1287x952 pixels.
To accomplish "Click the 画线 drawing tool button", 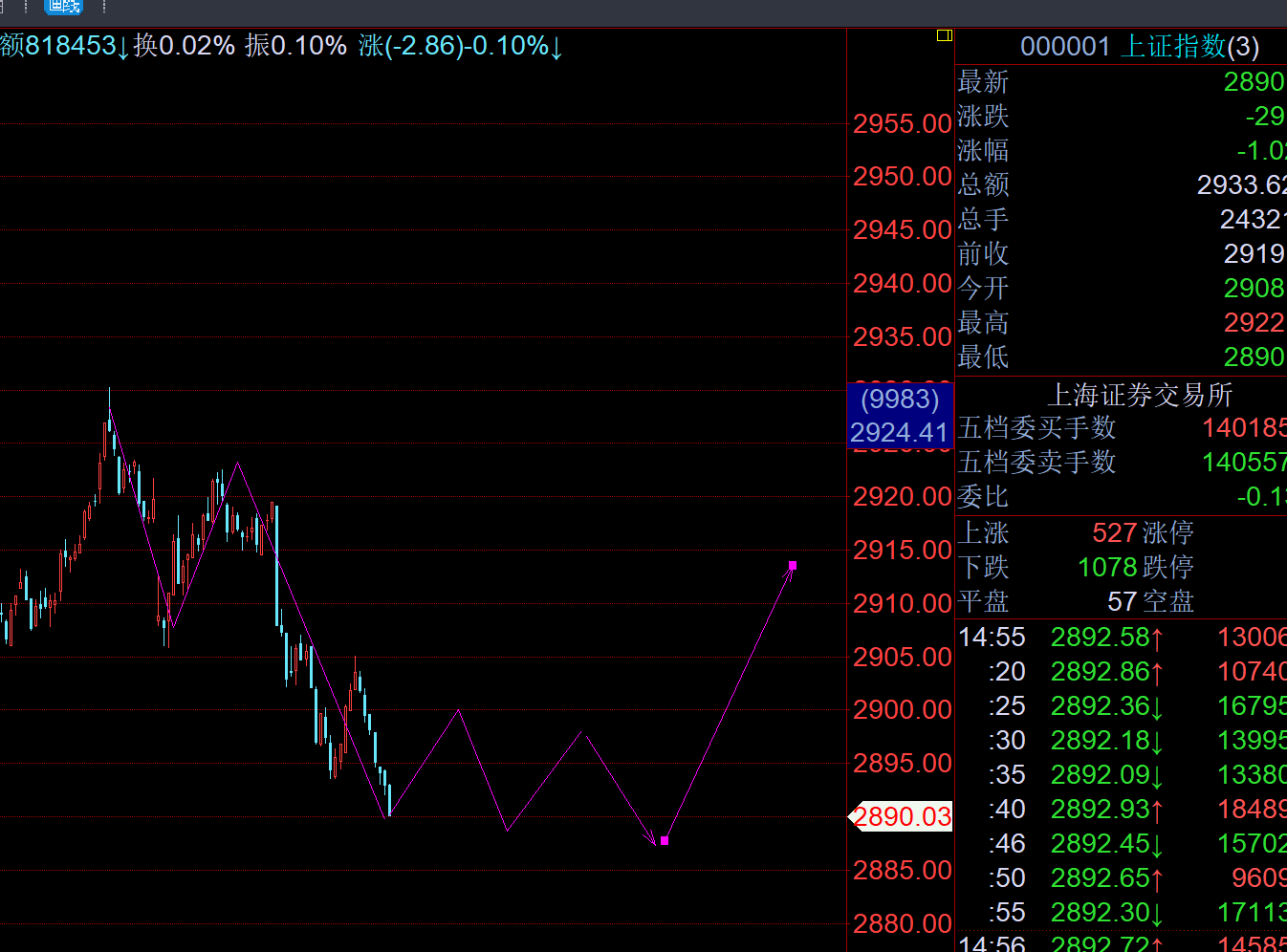I will (64, 6).
